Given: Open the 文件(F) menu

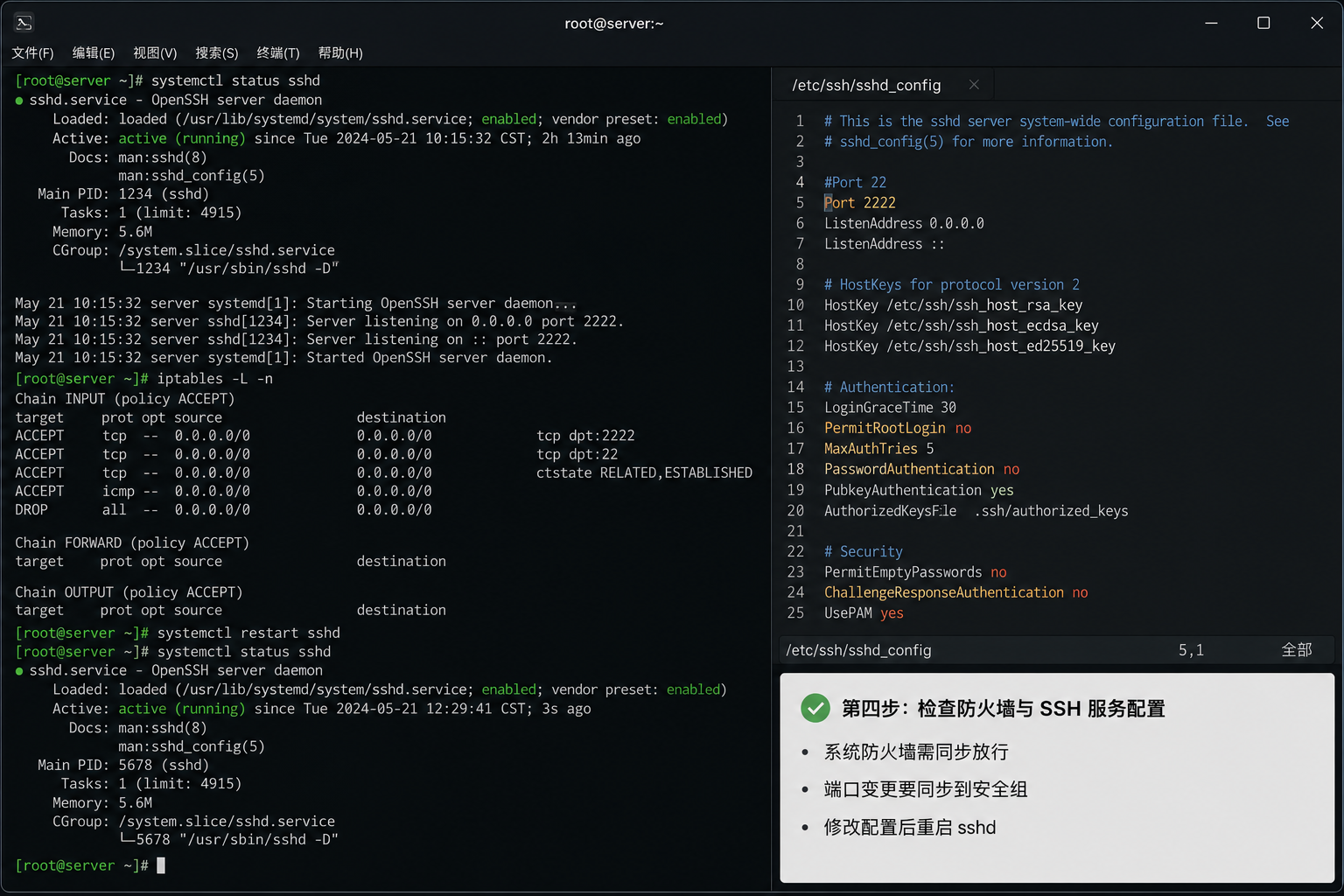Looking at the screenshot, I should [x=32, y=53].
